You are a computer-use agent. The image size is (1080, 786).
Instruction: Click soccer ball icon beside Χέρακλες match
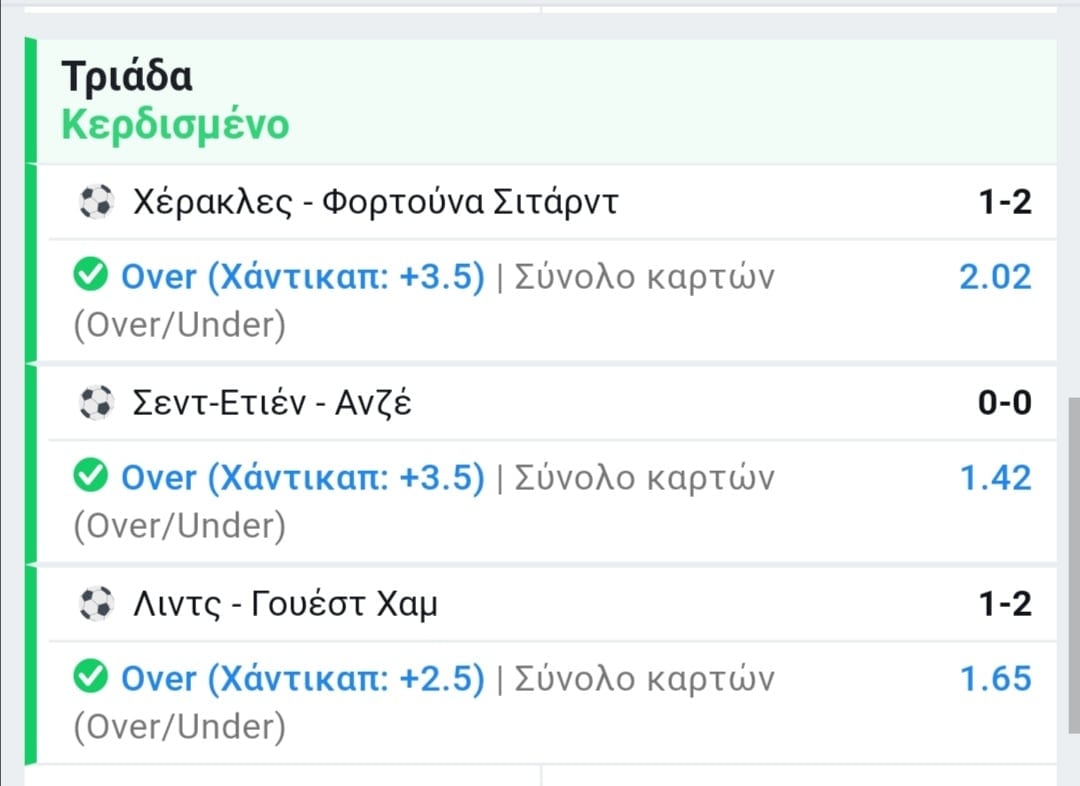click(96, 203)
